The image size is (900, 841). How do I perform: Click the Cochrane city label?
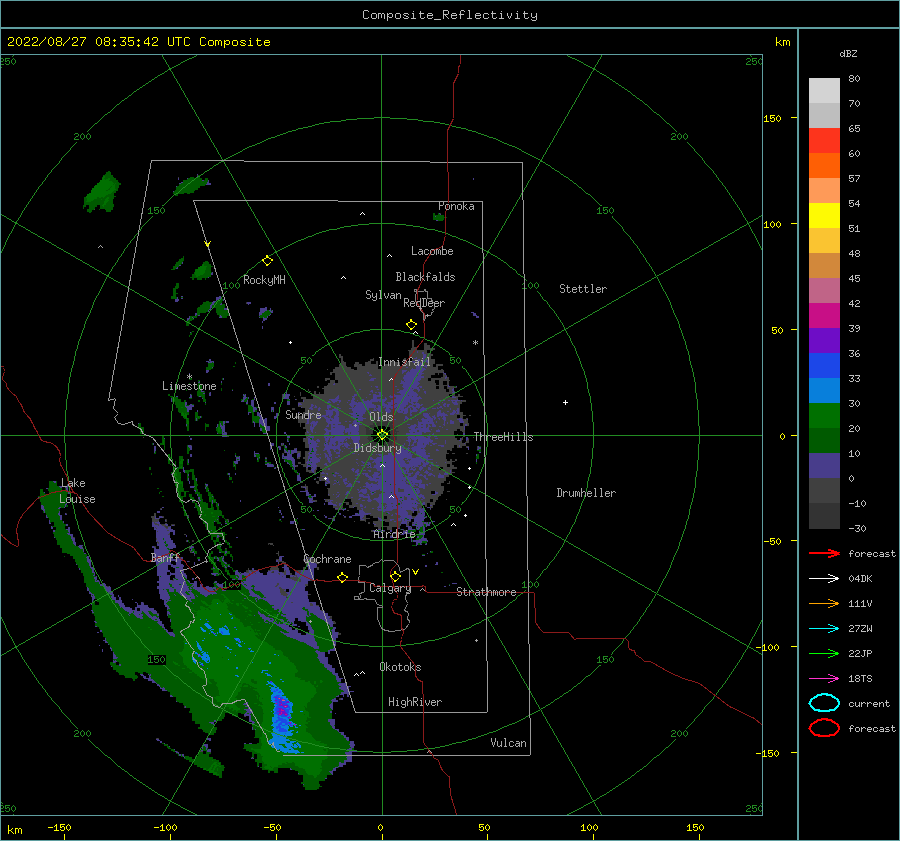pos(327,559)
